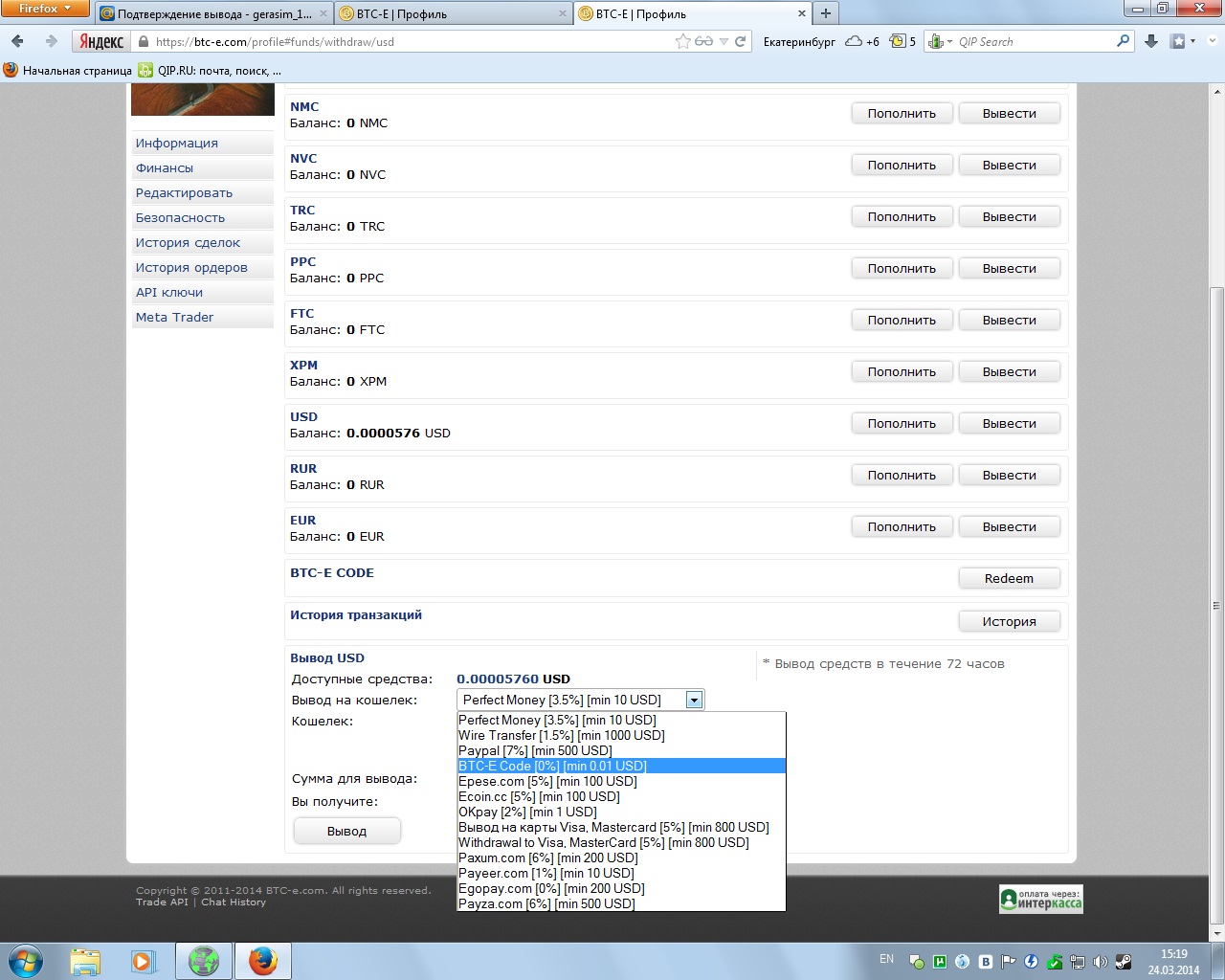
Task: Open the orange Firefox menu button
Action: [45, 9]
